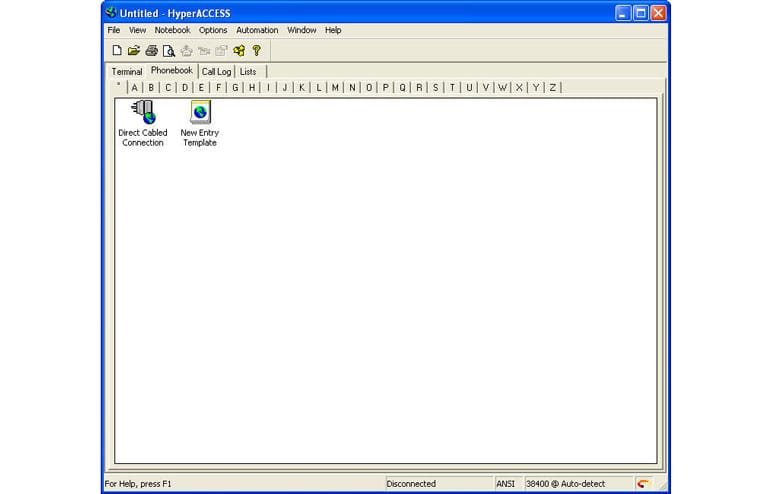
Task: Filter phonebook by letter S
Action: click(436, 88)
